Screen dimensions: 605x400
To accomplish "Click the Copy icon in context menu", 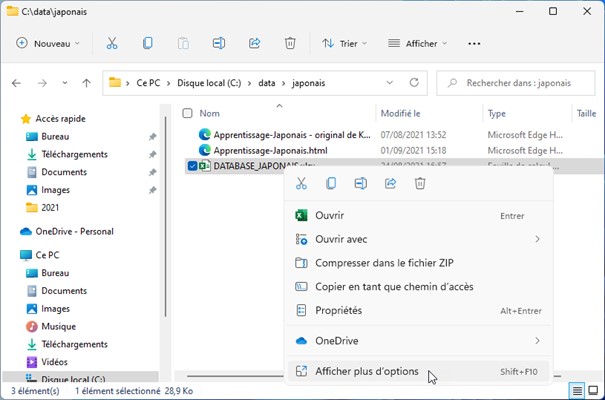I will pyautogui.click(x=331, y=183).
